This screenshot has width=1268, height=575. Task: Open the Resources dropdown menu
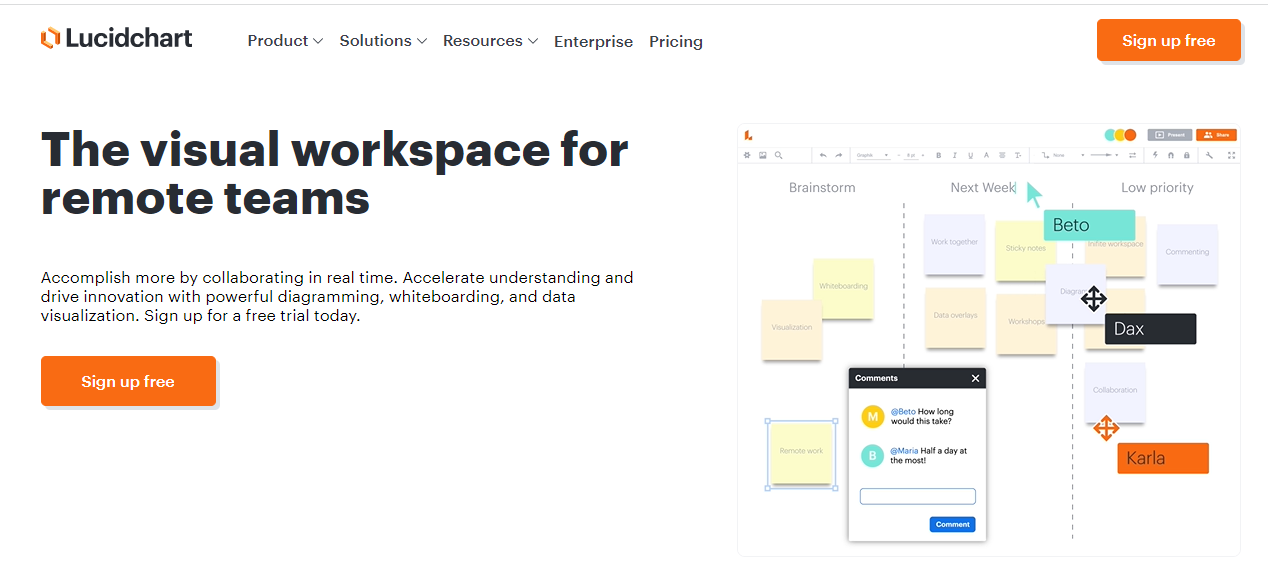(490, 41)
